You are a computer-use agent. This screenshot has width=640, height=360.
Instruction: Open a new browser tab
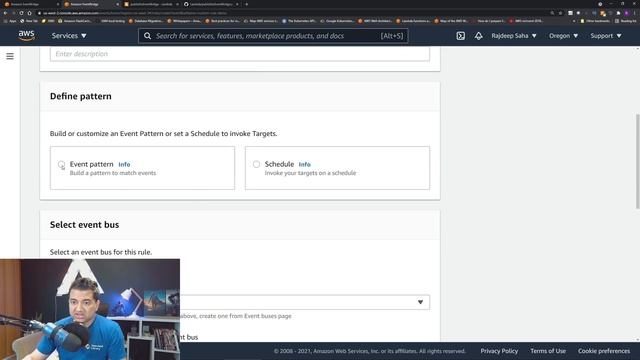(247, 4)
